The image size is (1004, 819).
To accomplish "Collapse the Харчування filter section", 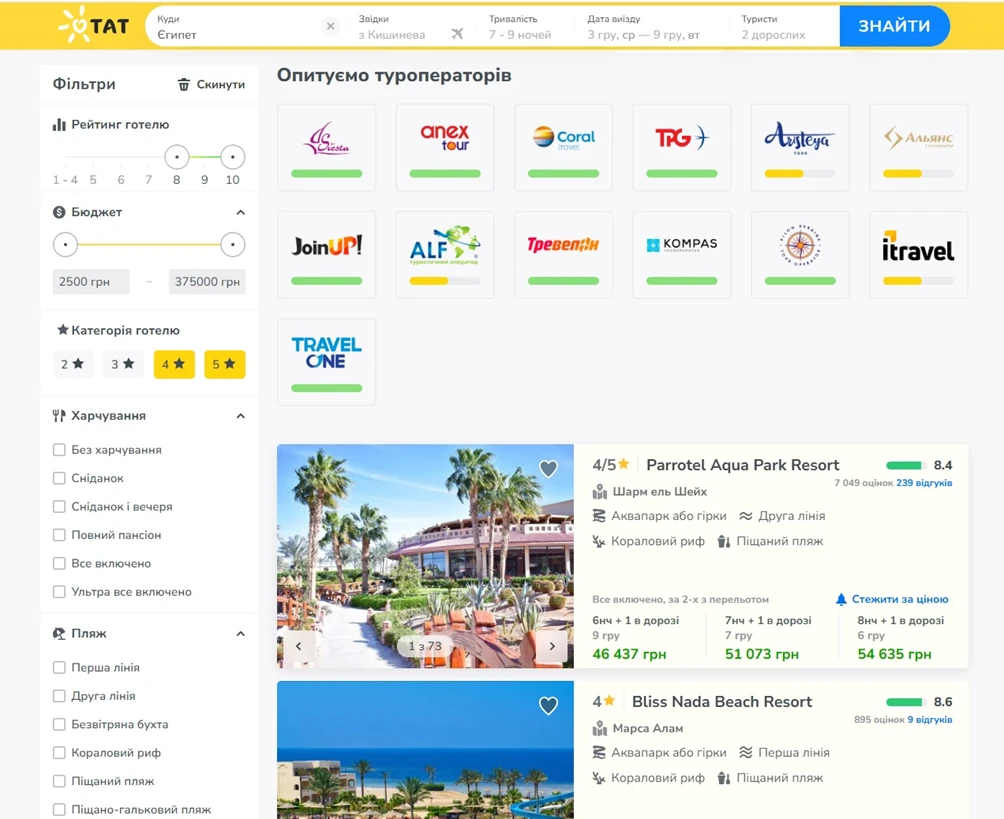I will tap(240, 416).
